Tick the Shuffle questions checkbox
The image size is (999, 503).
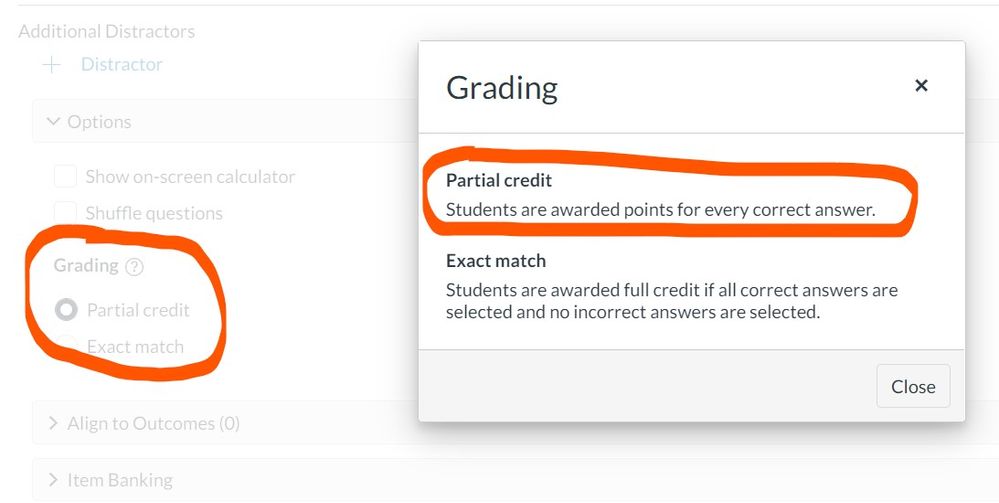point(66,212)
